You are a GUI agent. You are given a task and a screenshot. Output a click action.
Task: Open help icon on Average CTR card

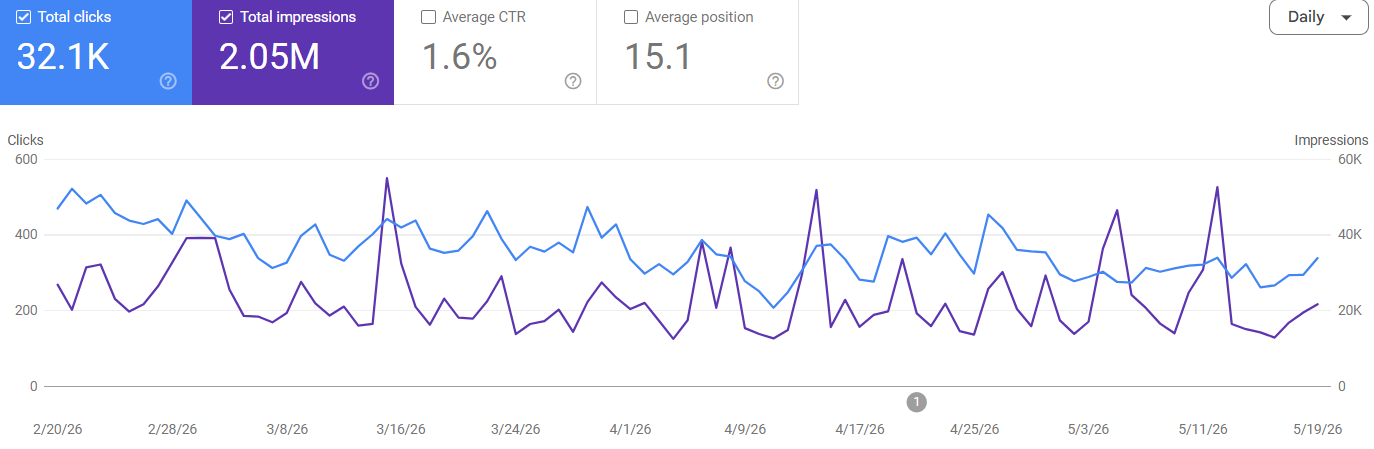pyautogui.click(x=573, y=81)
